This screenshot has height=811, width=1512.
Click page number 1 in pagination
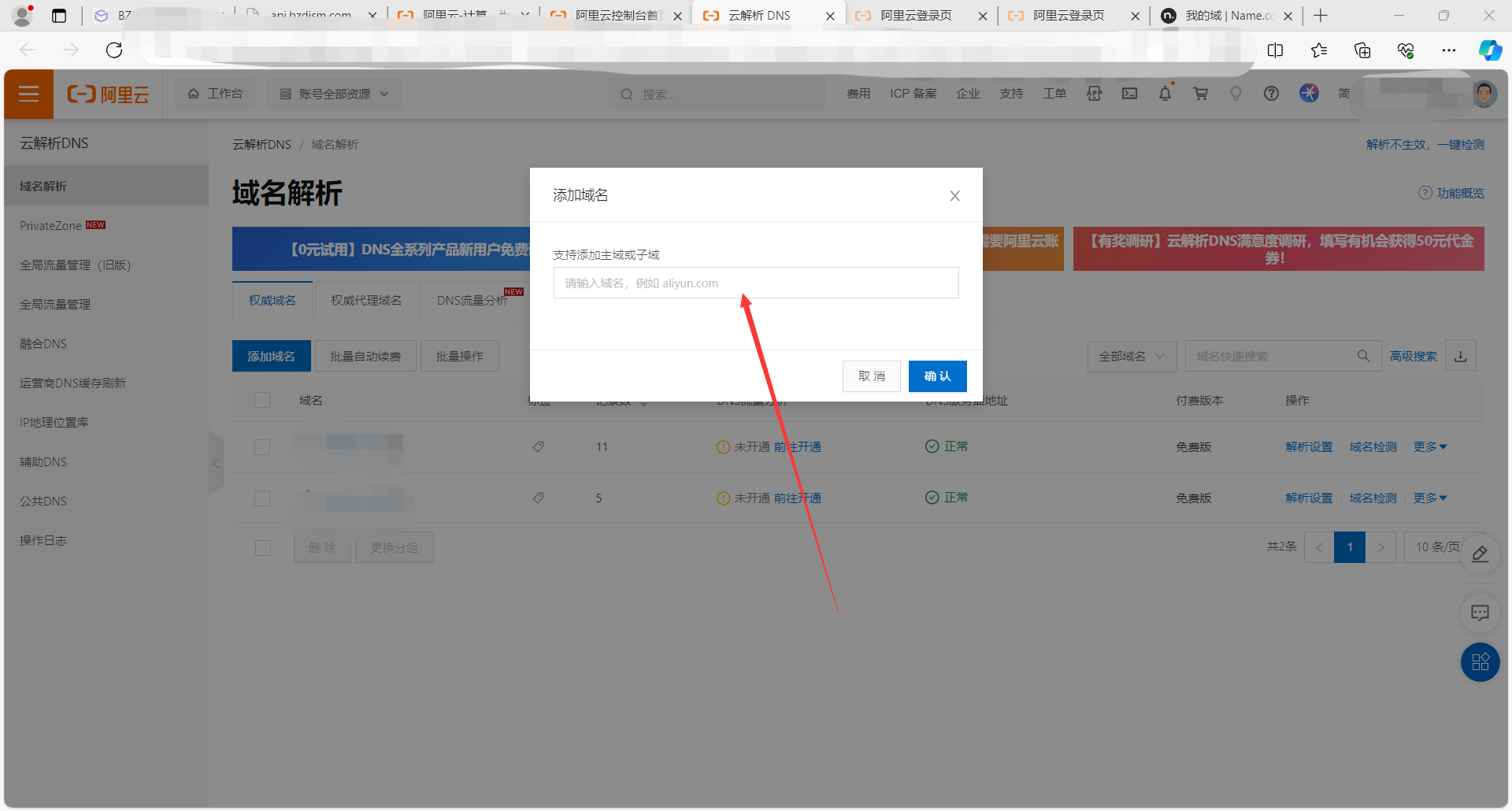point(1350,547)
